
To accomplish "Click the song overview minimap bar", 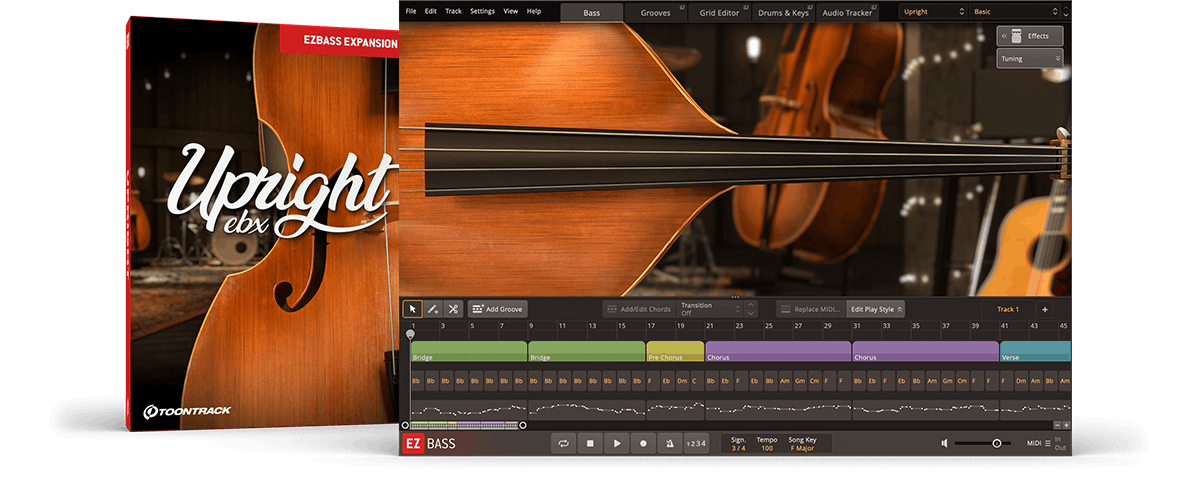I will click(463, 425).
